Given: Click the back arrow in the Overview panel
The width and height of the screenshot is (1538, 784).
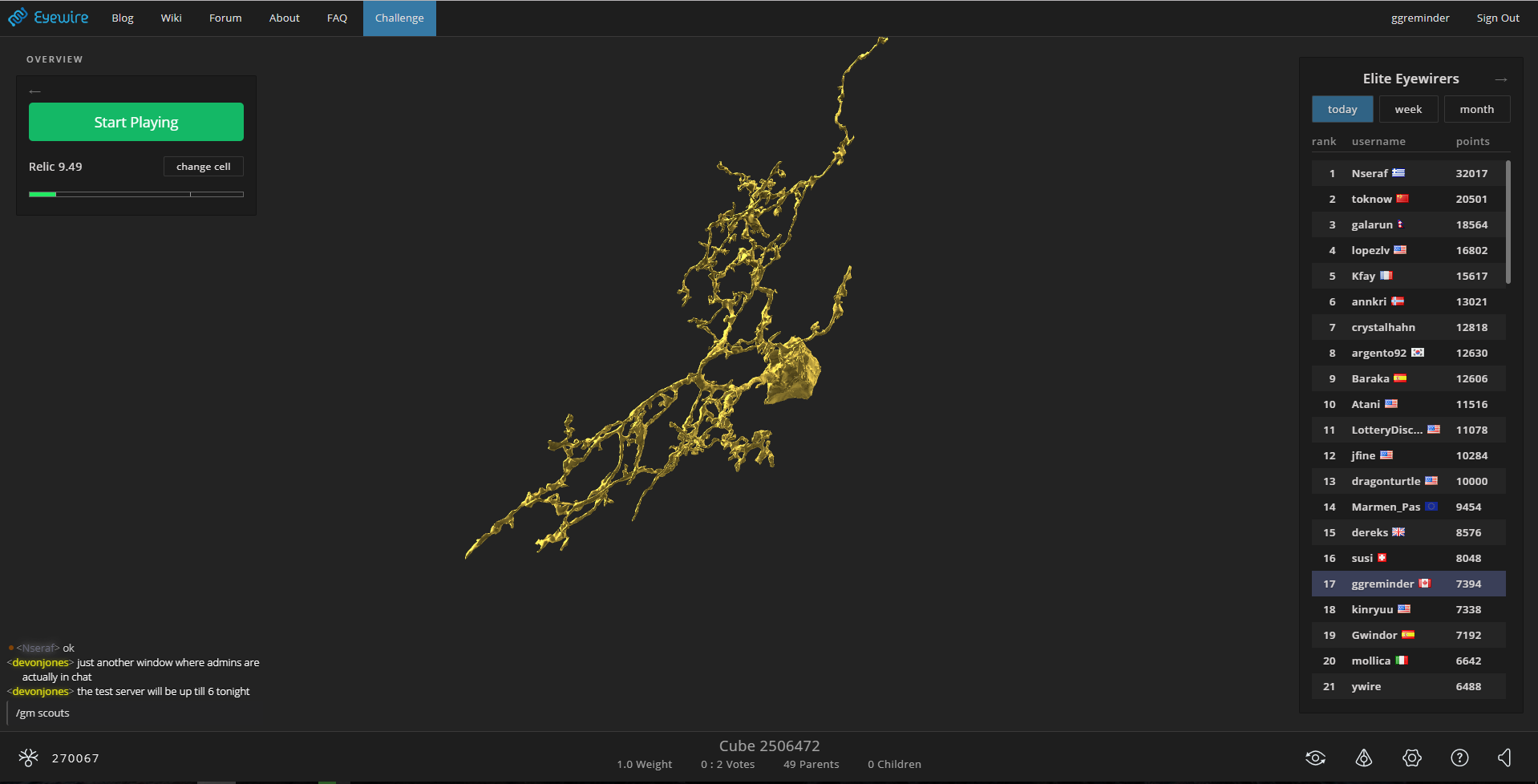Looking at the screenshot, I should click(x=34, y=91).
